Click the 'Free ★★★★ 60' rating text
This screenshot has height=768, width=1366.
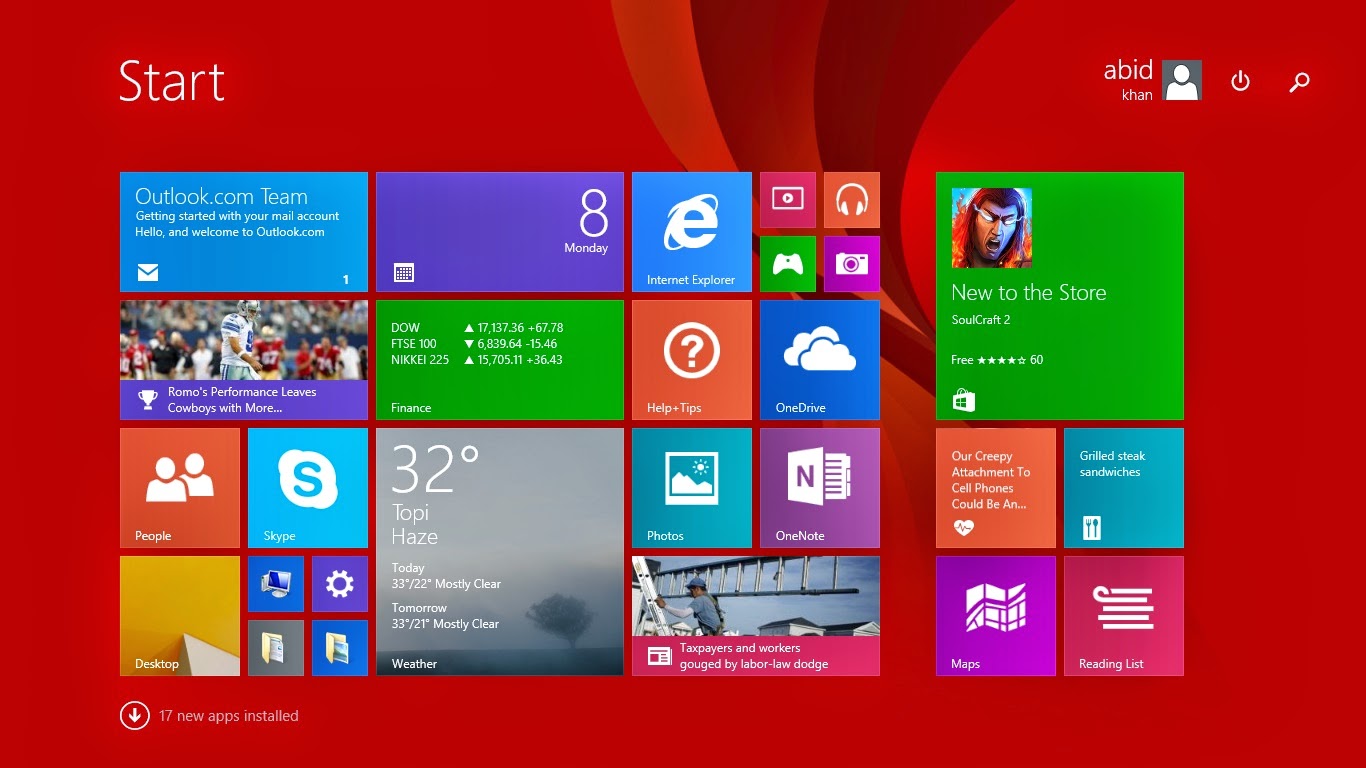coord(997,360)
